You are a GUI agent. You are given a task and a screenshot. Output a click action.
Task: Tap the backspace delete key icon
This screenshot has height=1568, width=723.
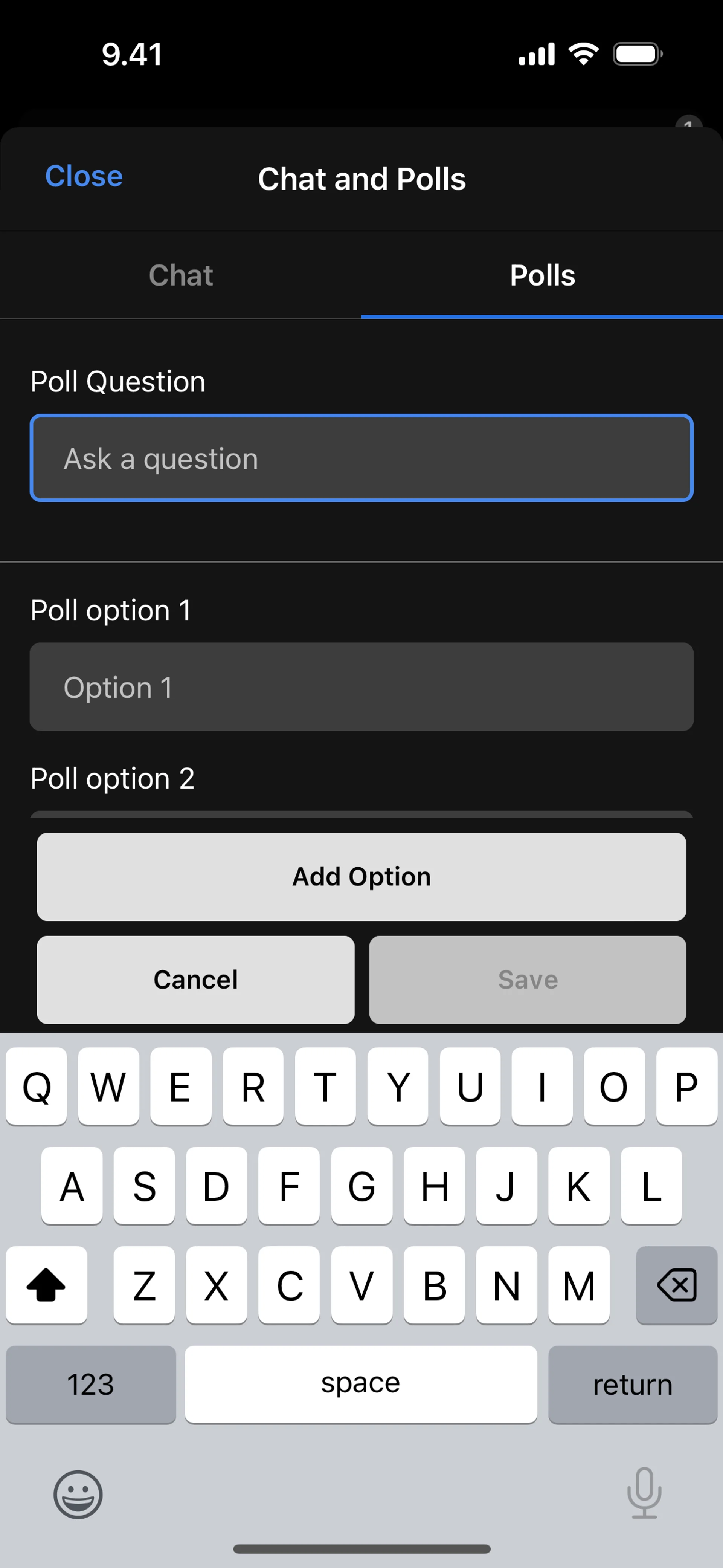(x=677, y=1284)
